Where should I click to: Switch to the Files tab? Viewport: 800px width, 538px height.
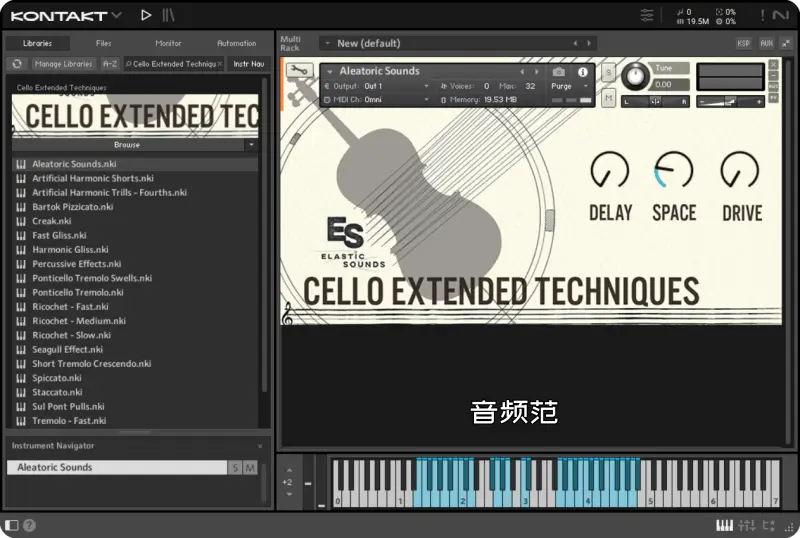(103, 43)
